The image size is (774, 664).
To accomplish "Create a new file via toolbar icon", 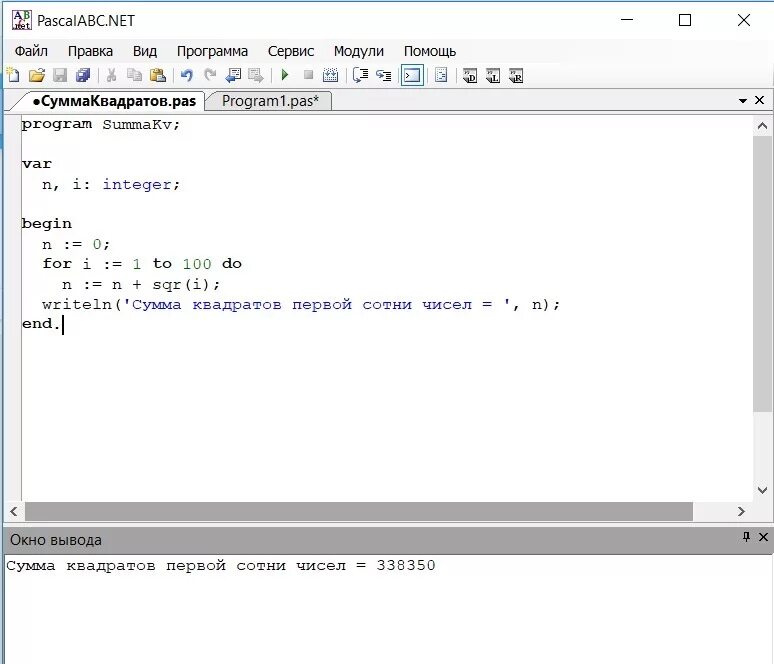I will click(x=13, y=76).
